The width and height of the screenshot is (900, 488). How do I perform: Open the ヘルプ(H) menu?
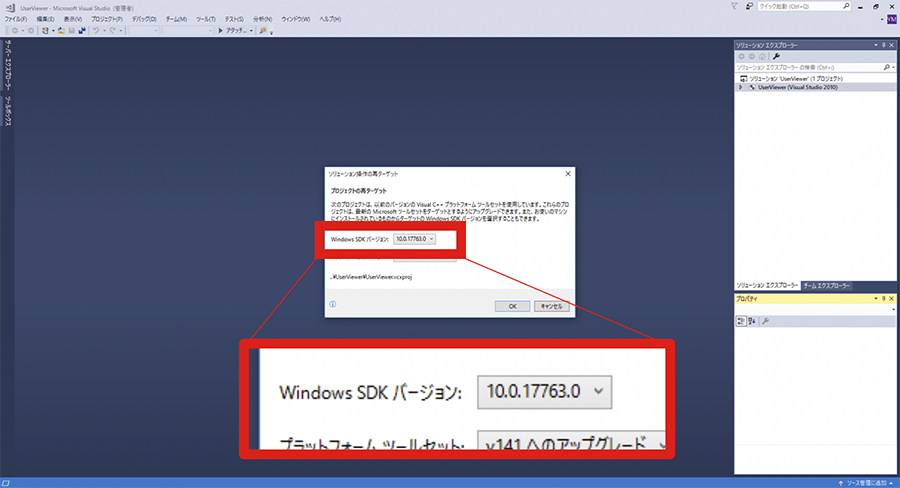point(330,19)
